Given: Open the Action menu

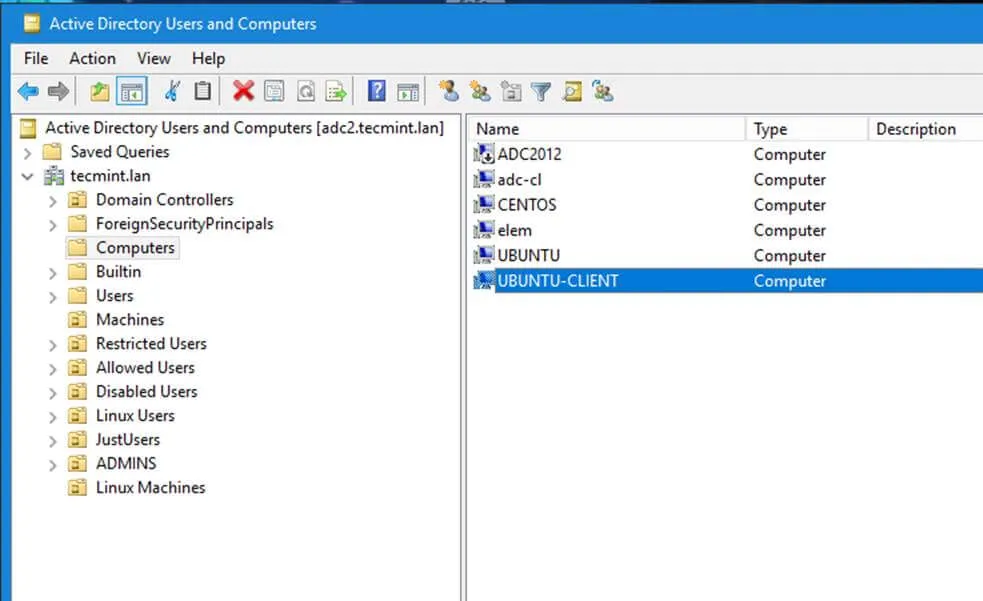Looking at the screenshot, I should point(92,58).
